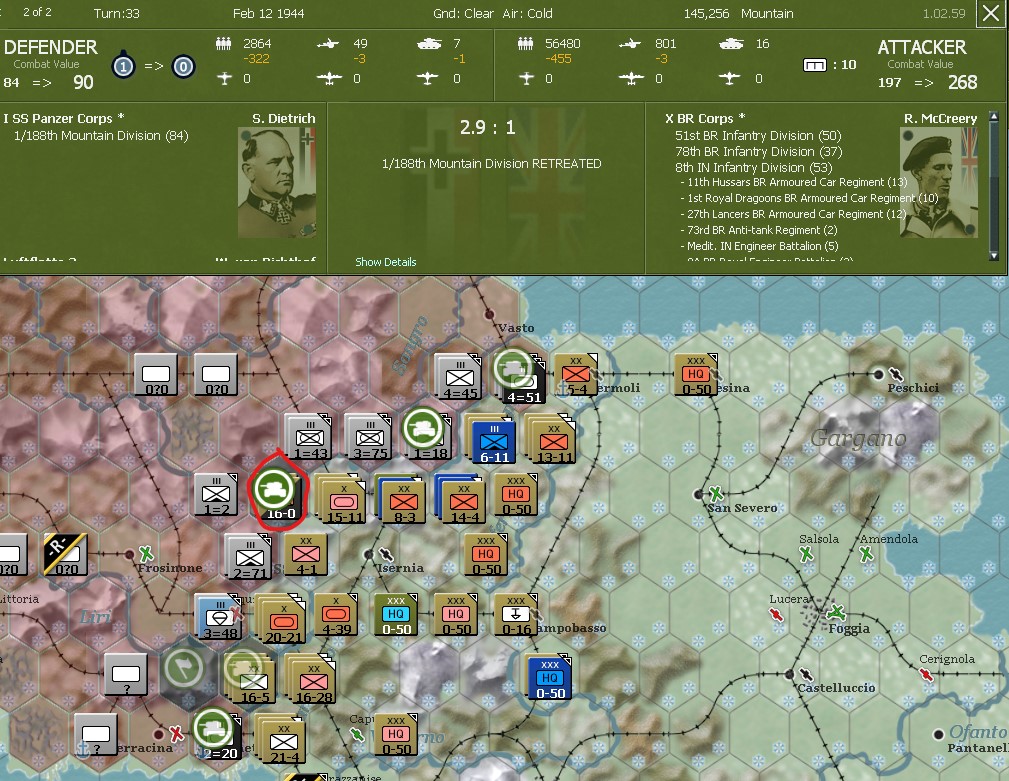Select the 4=51 armored stack counter

[x=520, y=378]
